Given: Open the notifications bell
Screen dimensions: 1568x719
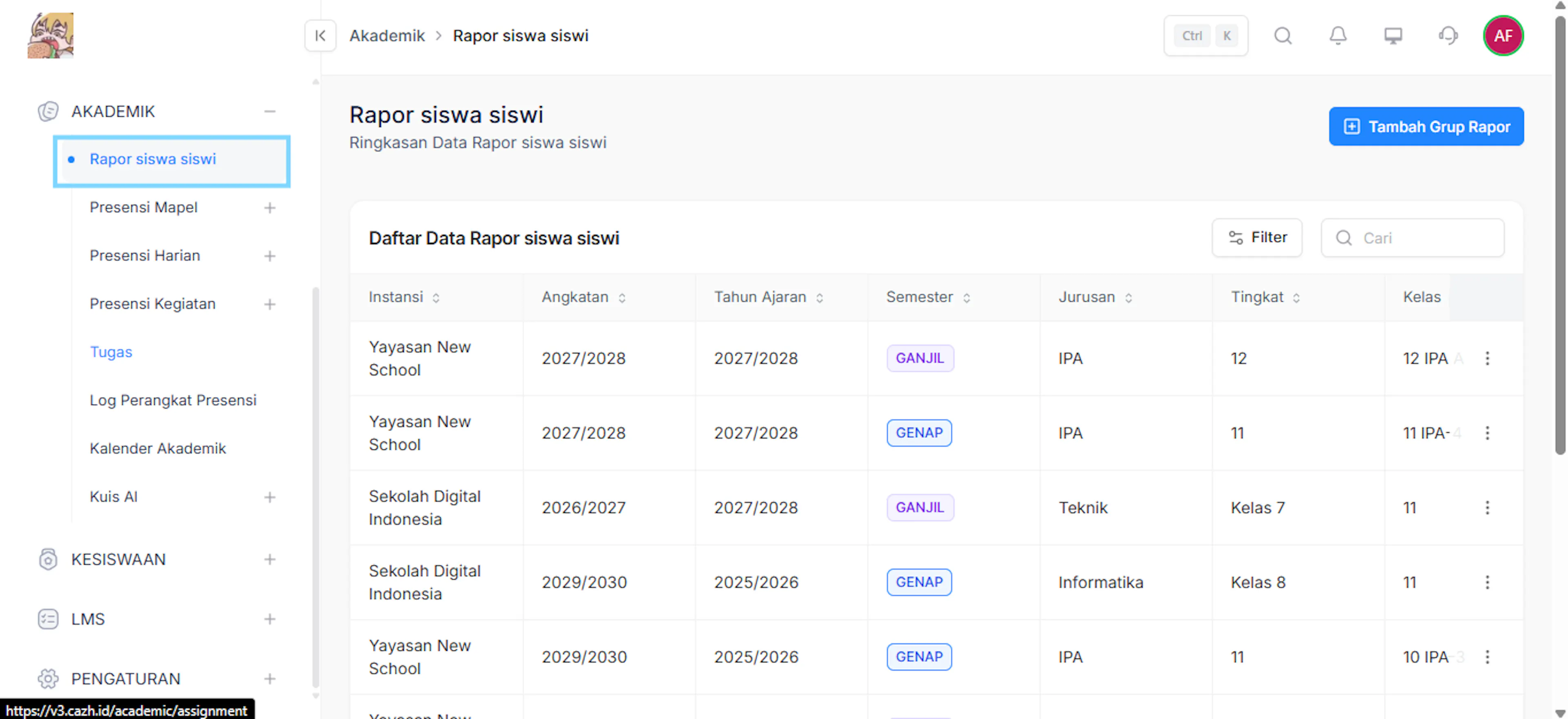Looking at the screenshot, I should [x=1337, y=36].
